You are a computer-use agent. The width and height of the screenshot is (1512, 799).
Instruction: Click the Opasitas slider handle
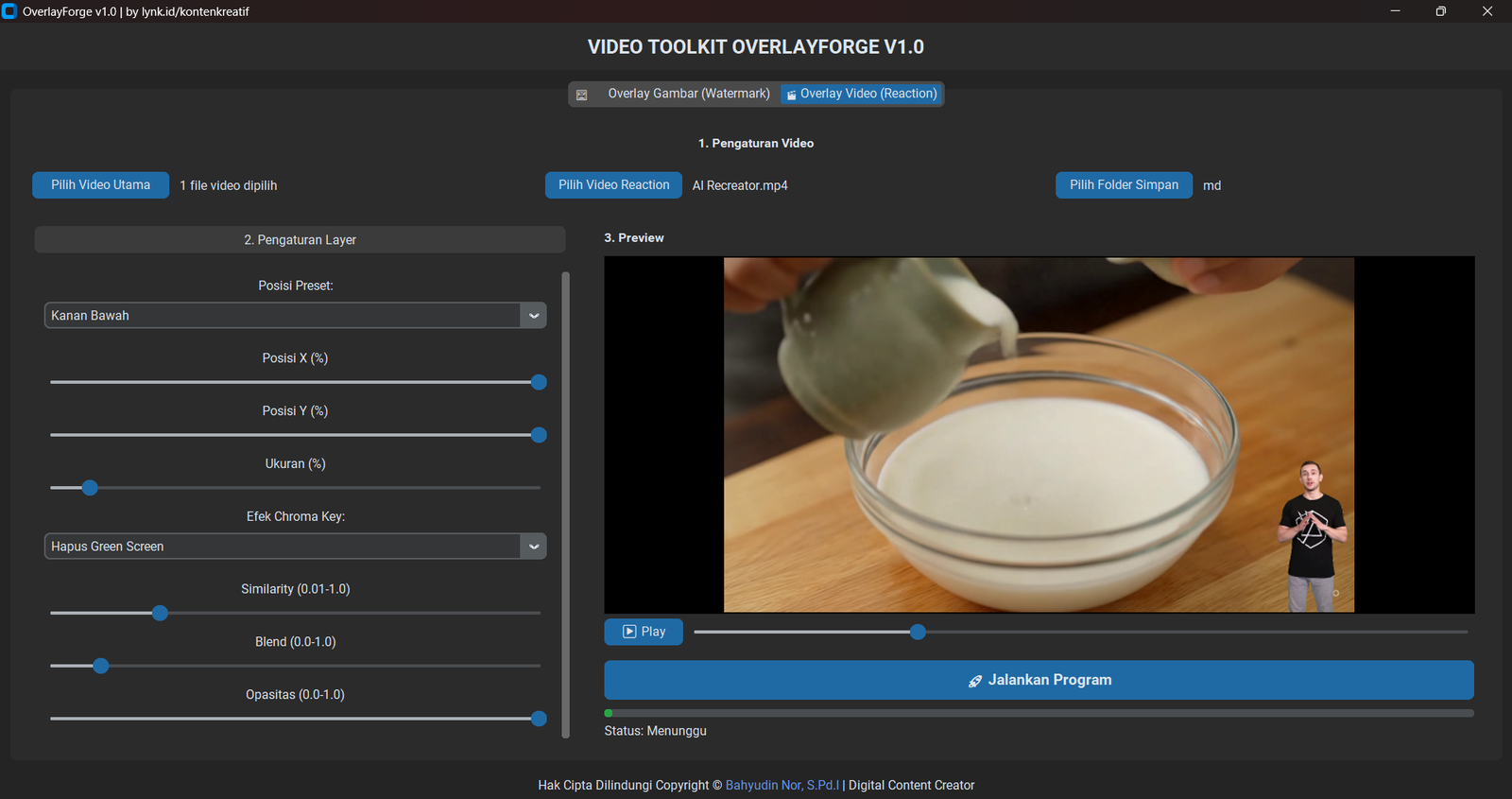click(539, 719)
